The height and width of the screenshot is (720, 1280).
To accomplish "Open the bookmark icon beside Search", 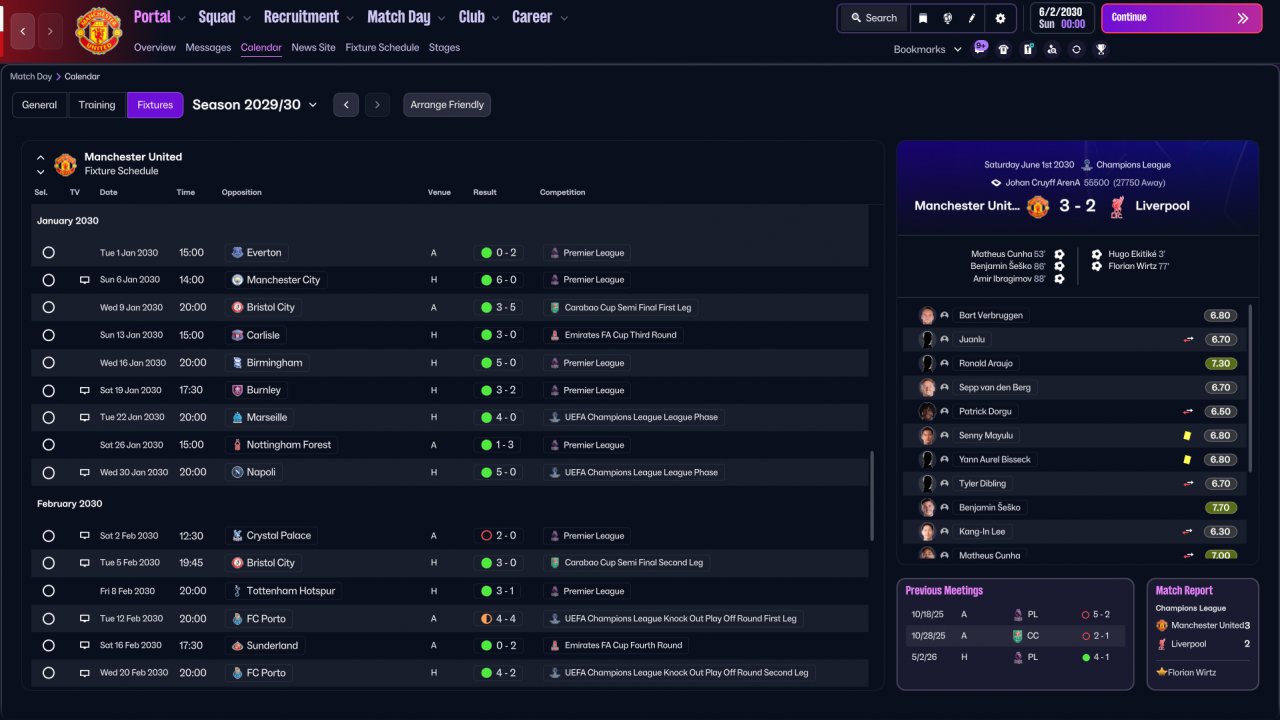I will pos(923,18).
